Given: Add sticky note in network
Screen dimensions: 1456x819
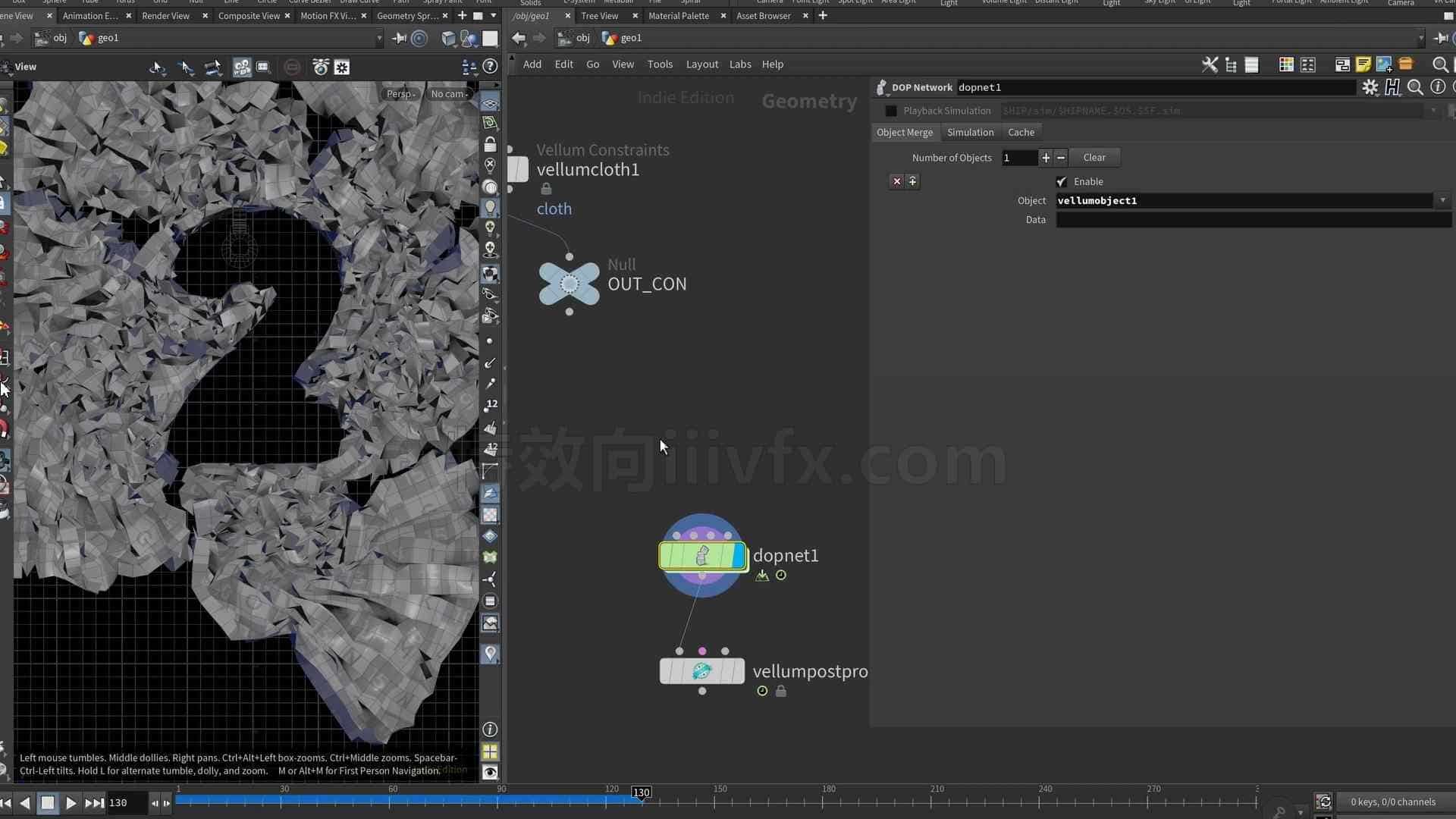Looking at the screenshot, I should click(x=1363, y=64).
